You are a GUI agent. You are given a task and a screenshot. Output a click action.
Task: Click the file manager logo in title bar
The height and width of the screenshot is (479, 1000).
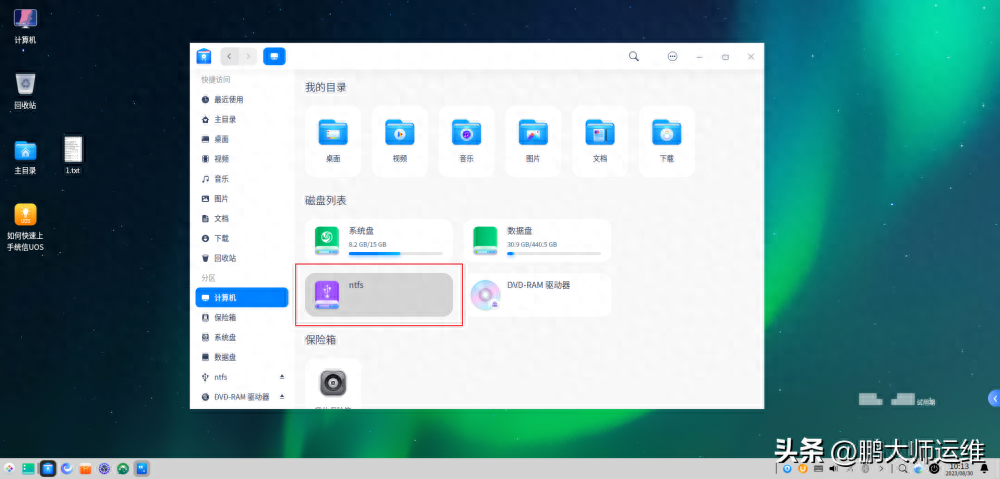(x=203, y=56)
